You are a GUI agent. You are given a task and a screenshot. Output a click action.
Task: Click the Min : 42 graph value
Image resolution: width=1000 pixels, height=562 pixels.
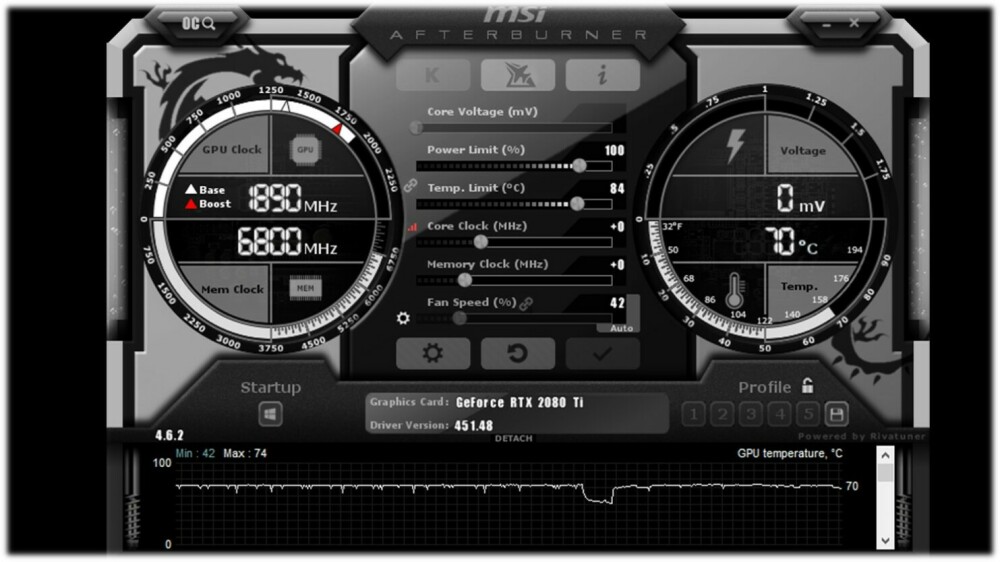click(x=195, y=454)
